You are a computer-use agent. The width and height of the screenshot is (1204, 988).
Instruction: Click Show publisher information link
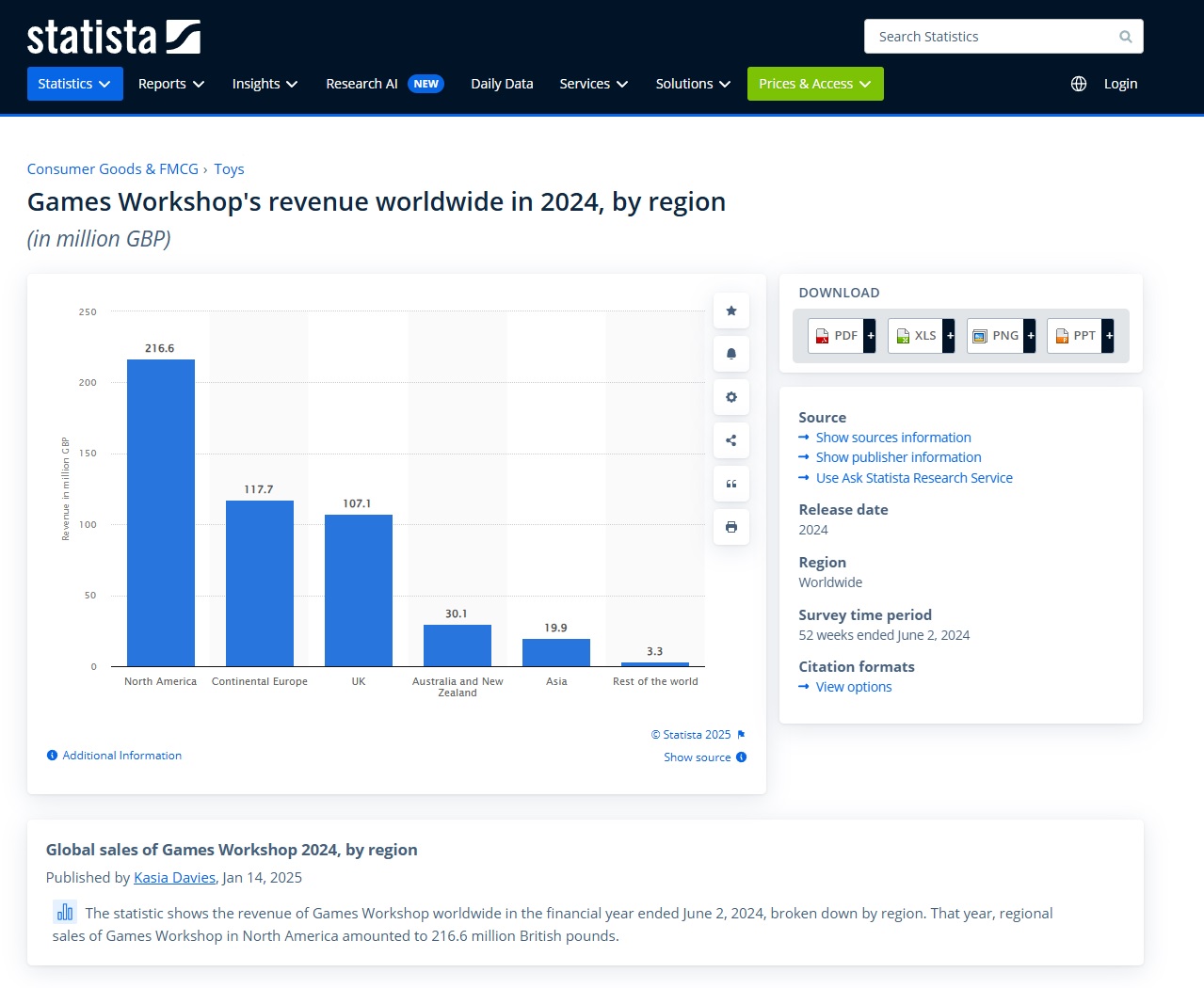tap(898, 457)
